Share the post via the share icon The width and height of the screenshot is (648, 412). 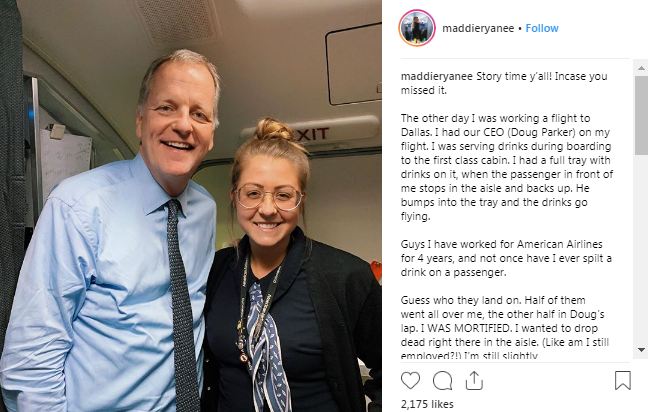474,380
